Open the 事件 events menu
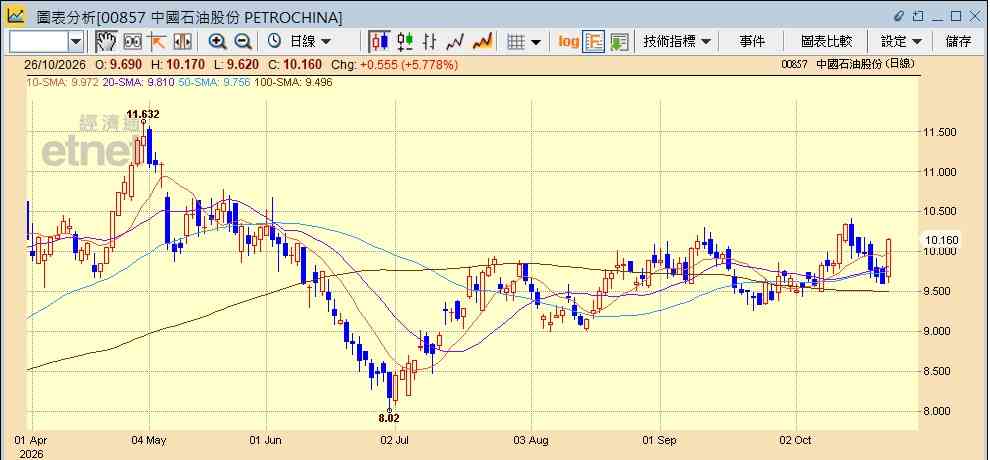This screenshot has height=460, width=990. point(752,42)
